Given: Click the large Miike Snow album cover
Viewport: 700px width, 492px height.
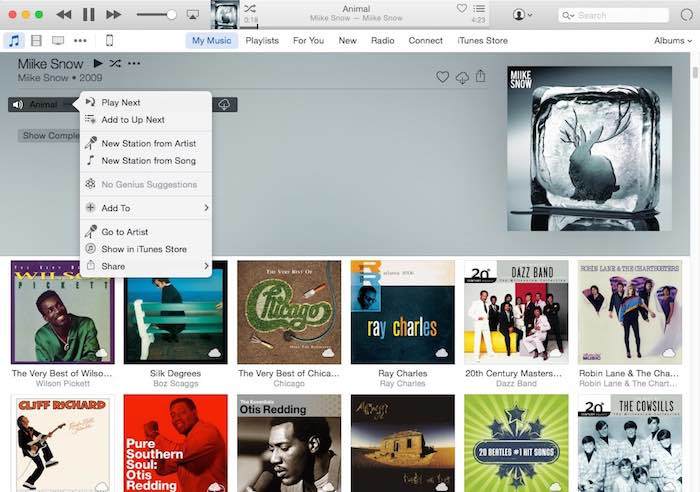Looking at the screenshot, I should (x=589, y=149).
